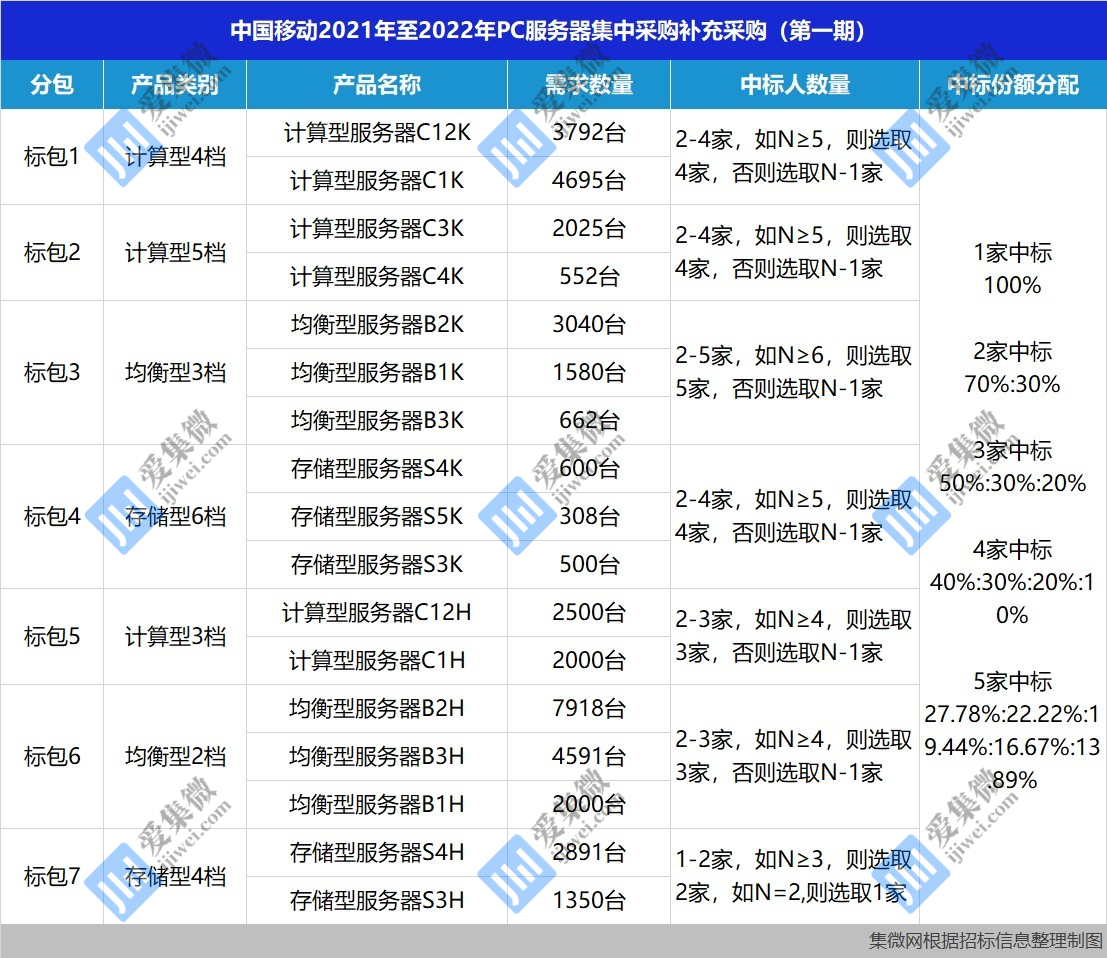Viewport: 1107px width, 958px height.
Task: Click the 1-2家，如N≥3 winner rule
Action: click(x=795, y=876)
